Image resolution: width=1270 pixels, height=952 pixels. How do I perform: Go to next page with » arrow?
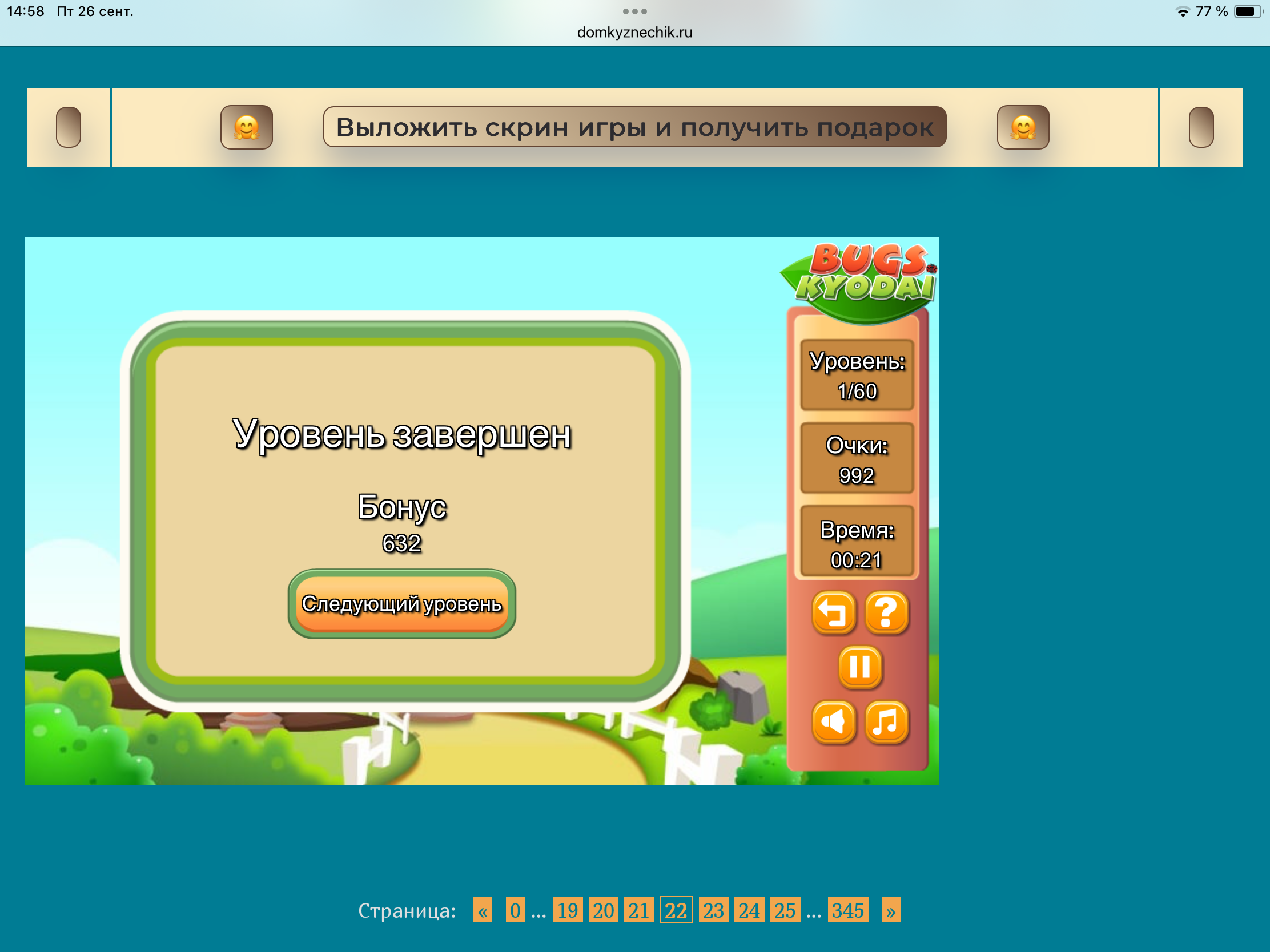(x=890, y=910)
